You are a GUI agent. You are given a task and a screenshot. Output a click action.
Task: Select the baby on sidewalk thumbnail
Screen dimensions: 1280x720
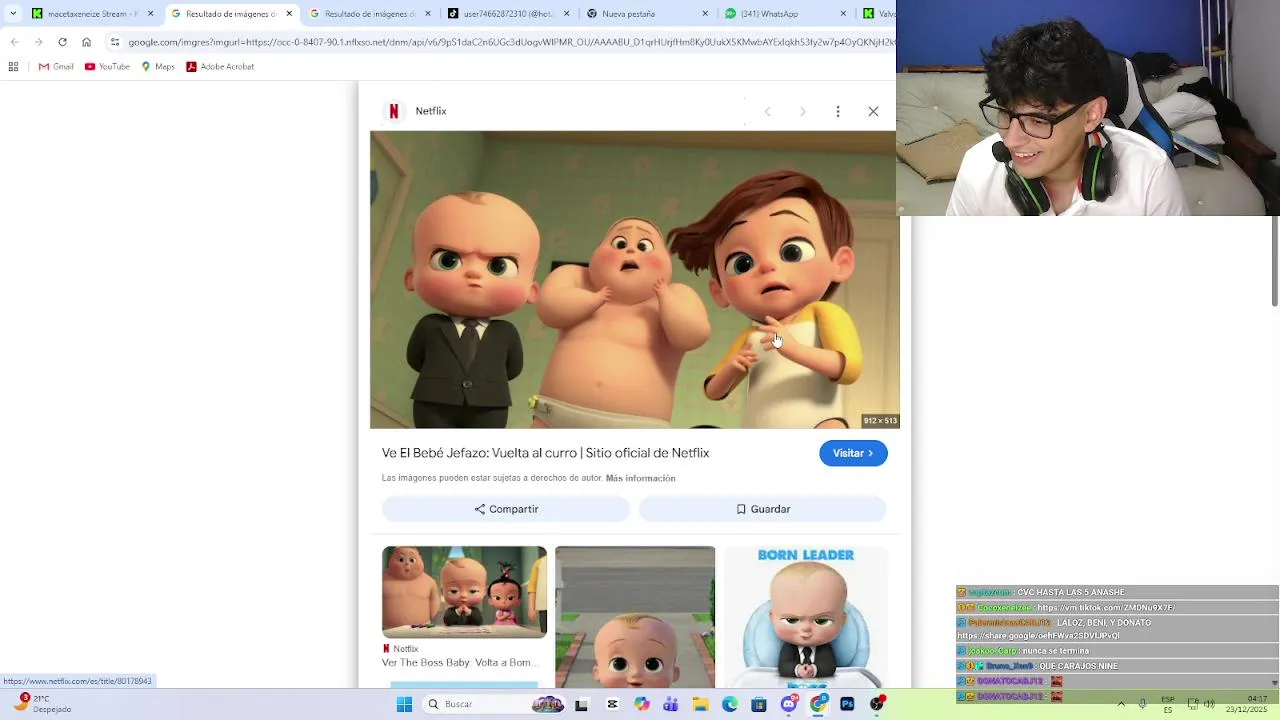635,617
